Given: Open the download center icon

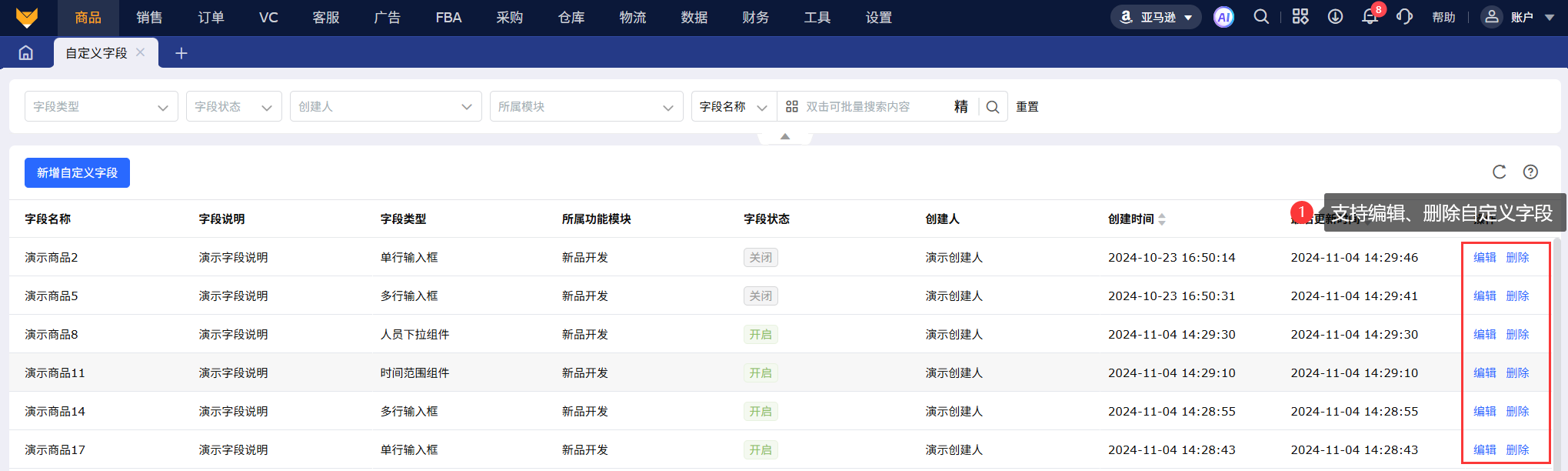Looking at the screenshot, I should 1336,17.
